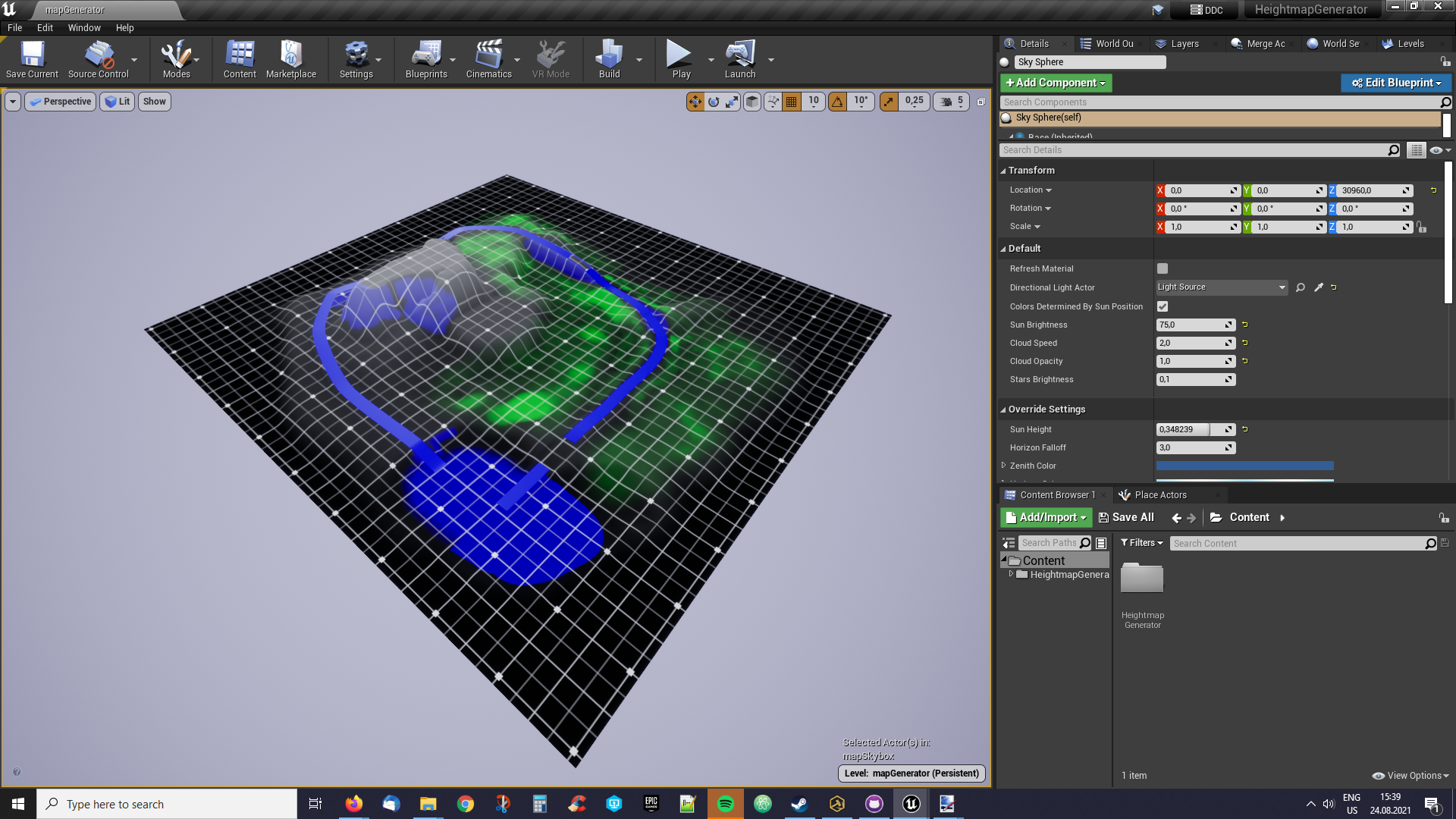Enable the Refresh Material checkbox
Screen dimensions: 1456x819
click(x=1163, y=268)
